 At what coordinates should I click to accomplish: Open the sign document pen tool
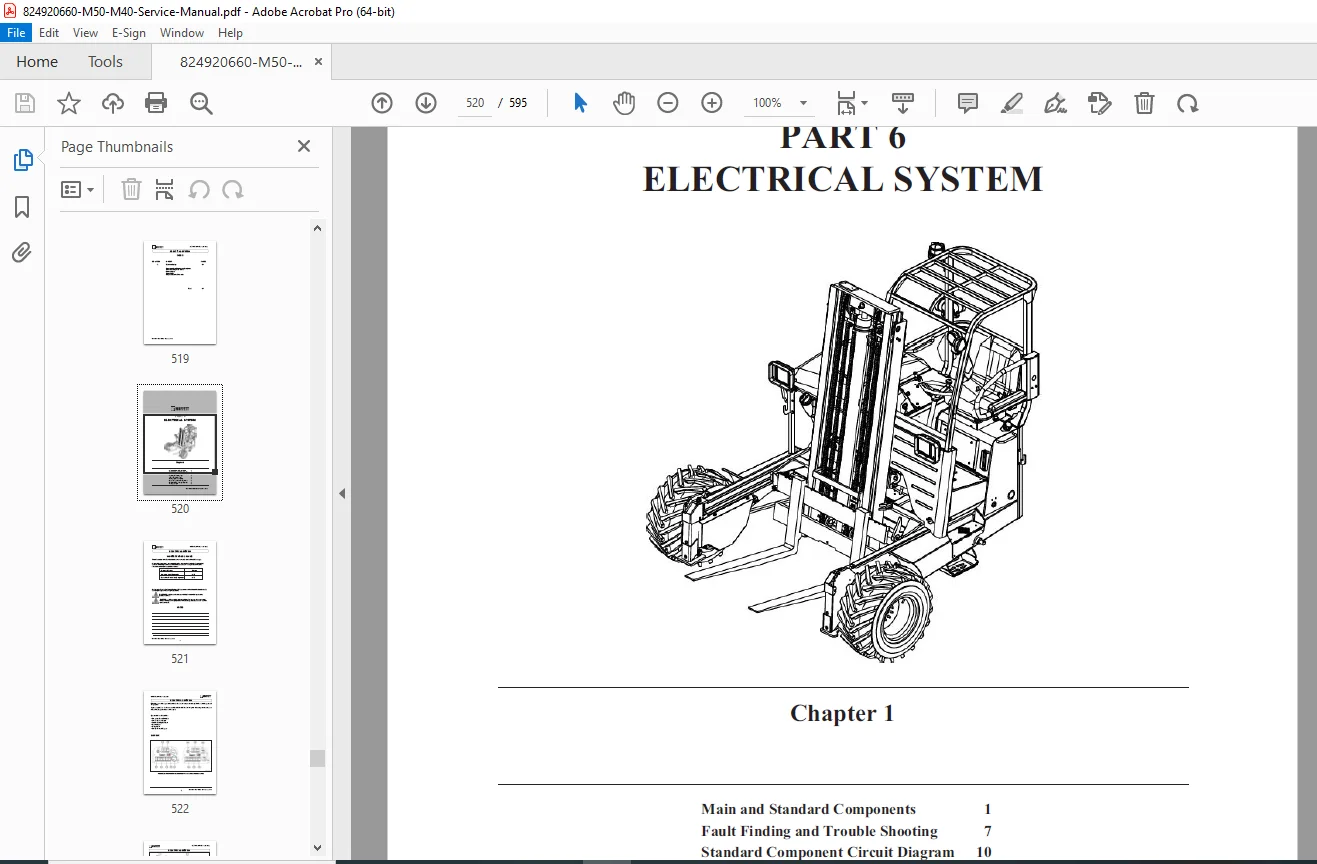[x=1055, y=103]
